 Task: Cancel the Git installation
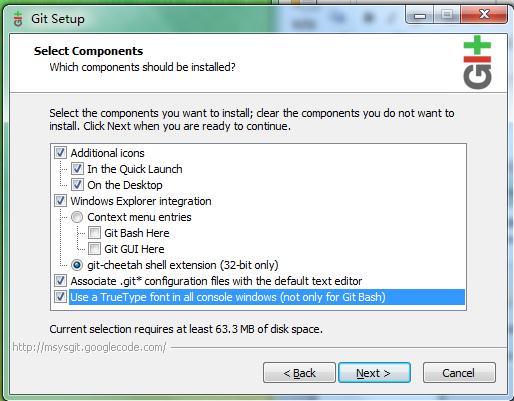click(x=459, y=373)
